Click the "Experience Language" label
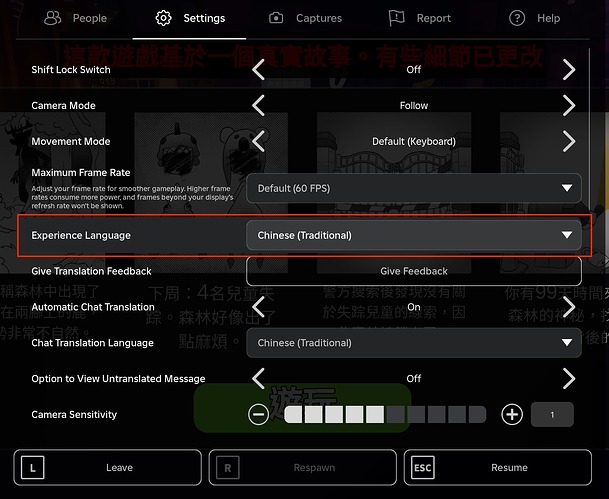Screen dimensions: 609x499 coord(81,235)
